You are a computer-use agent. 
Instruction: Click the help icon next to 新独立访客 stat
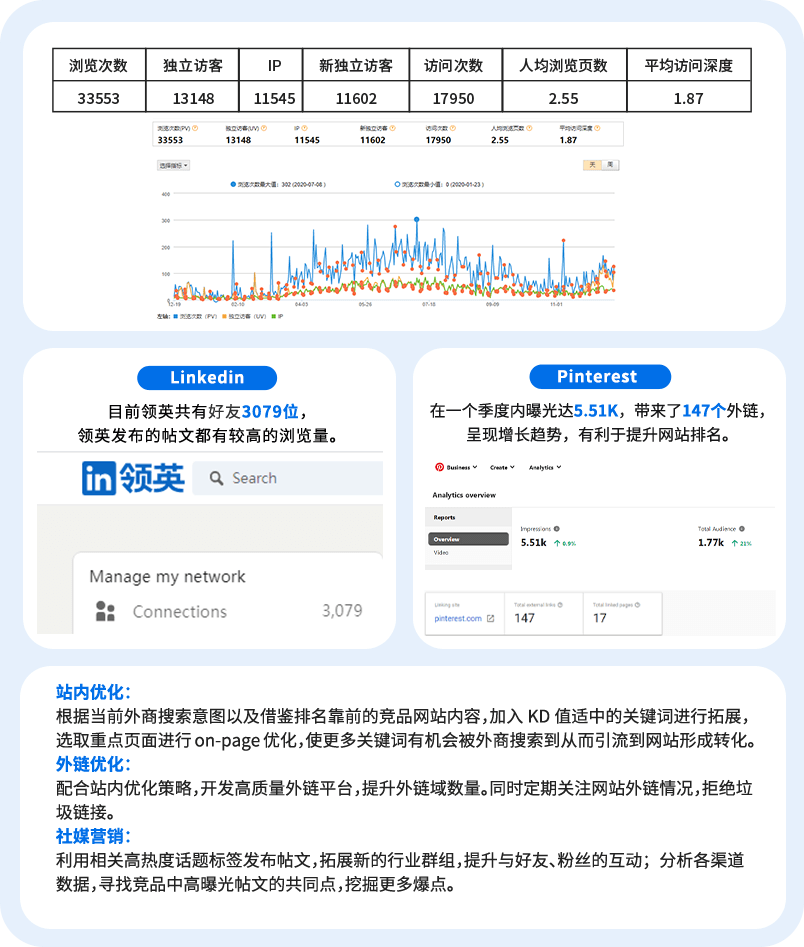coord(393,128)
